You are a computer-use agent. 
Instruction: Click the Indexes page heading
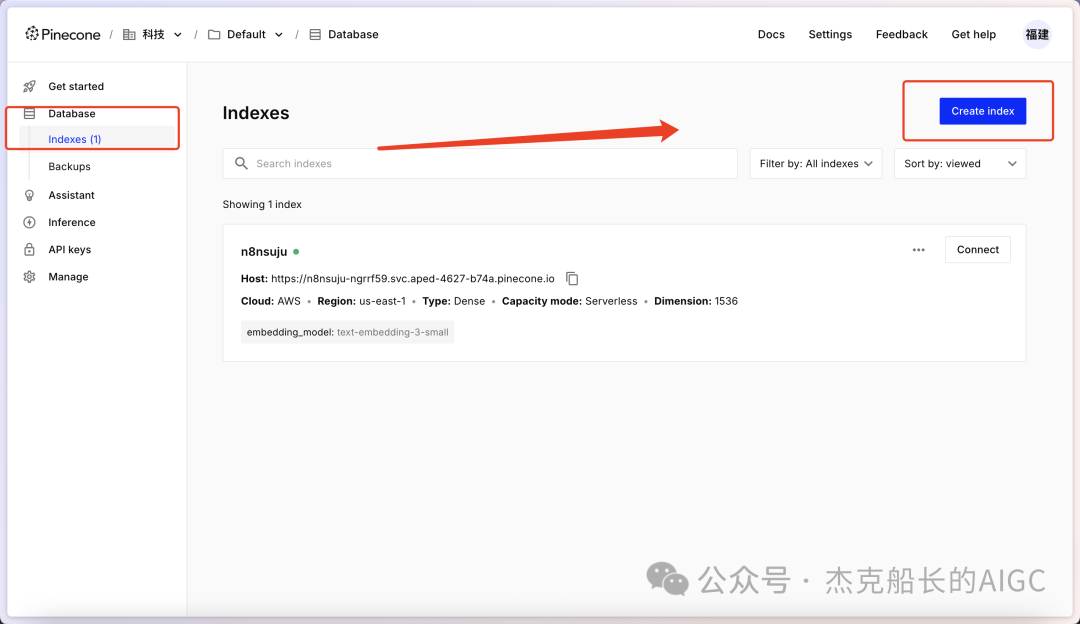[256, 113]
